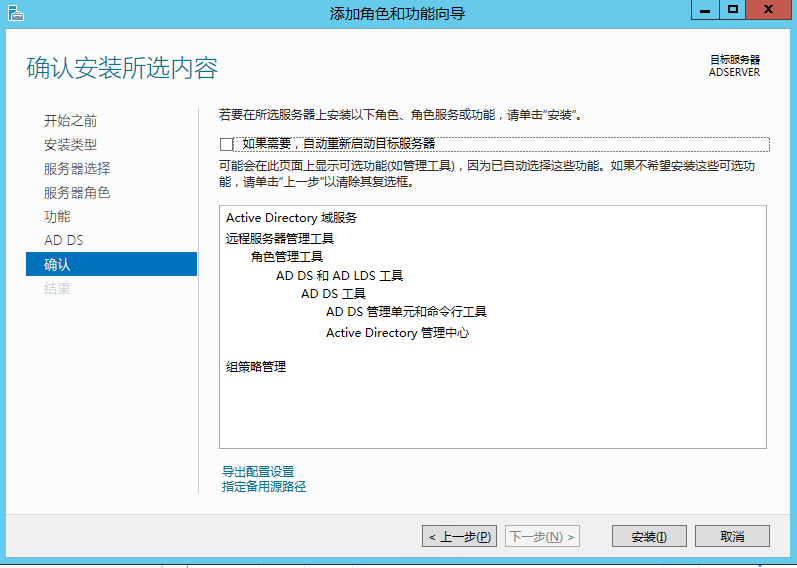Screen dimensions: 797x568
Task: Select the highlighted 确认 step
Action: (x=111, y=264)
